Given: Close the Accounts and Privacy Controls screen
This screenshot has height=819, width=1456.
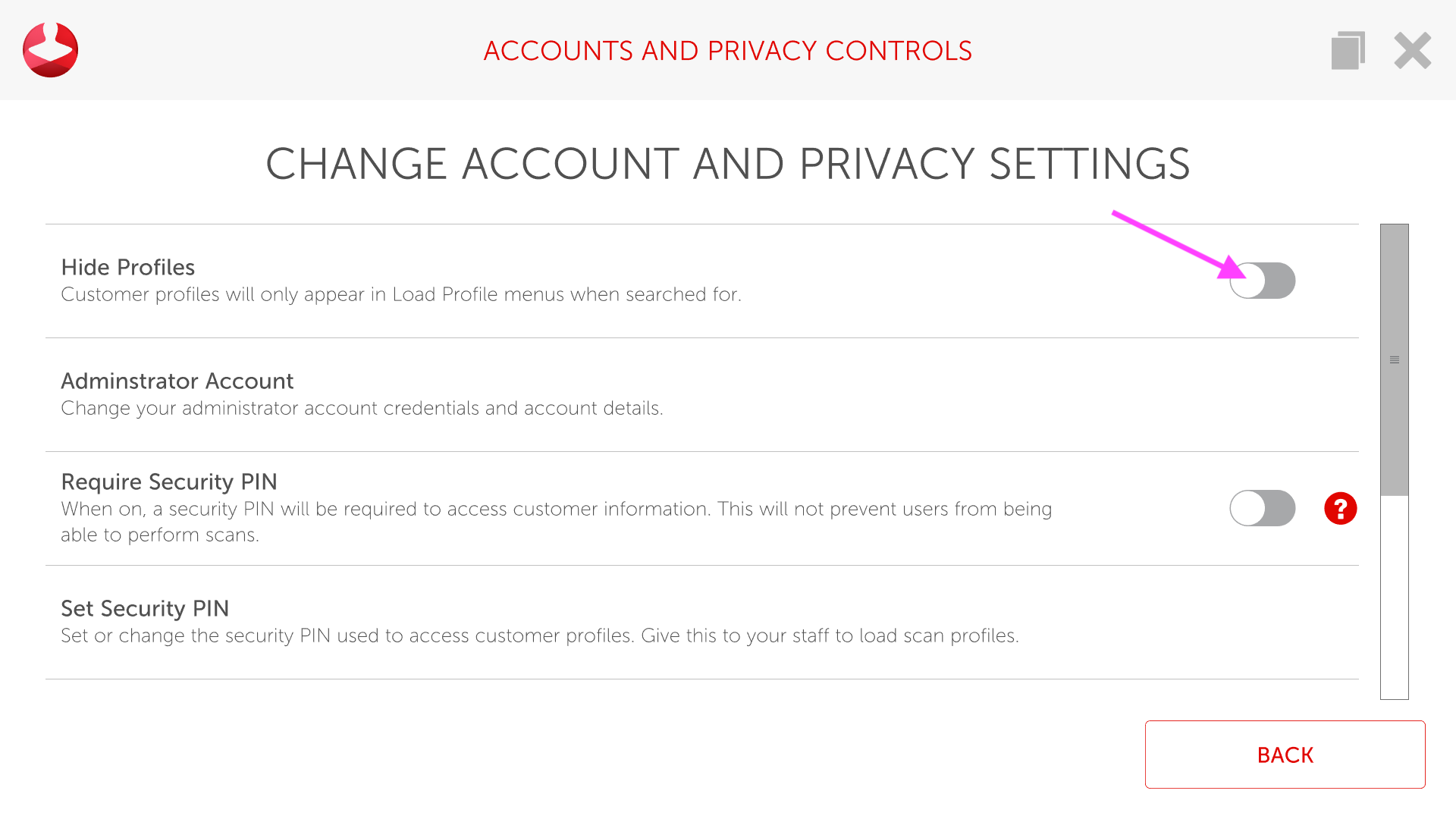Looking at the screenshot, I should (x=1412, y=51).
